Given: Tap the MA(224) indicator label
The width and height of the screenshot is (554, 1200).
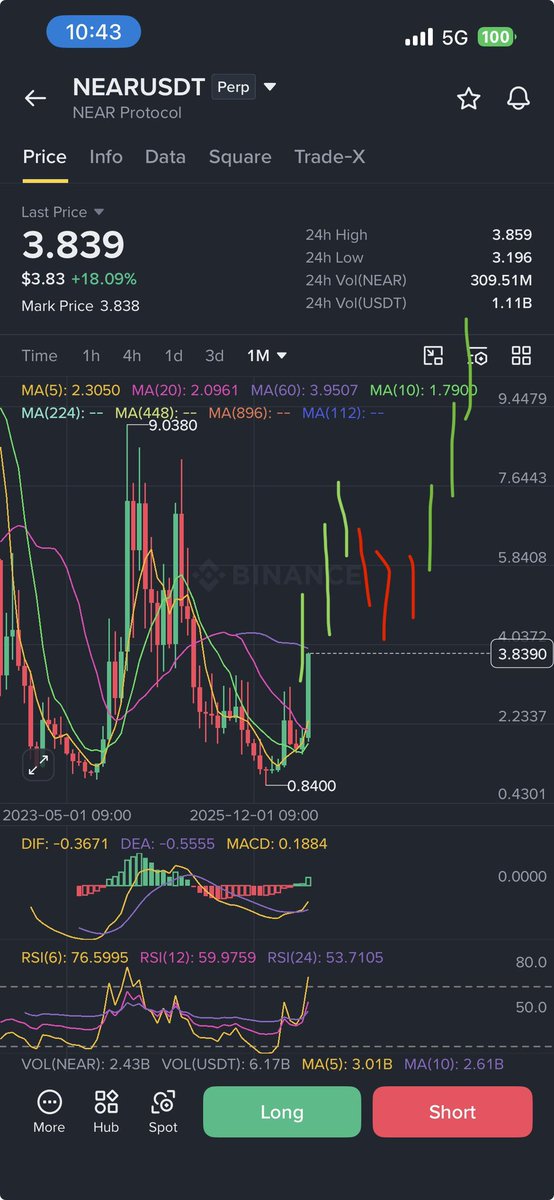Looking at the screenshot, I should pos(64,412).
